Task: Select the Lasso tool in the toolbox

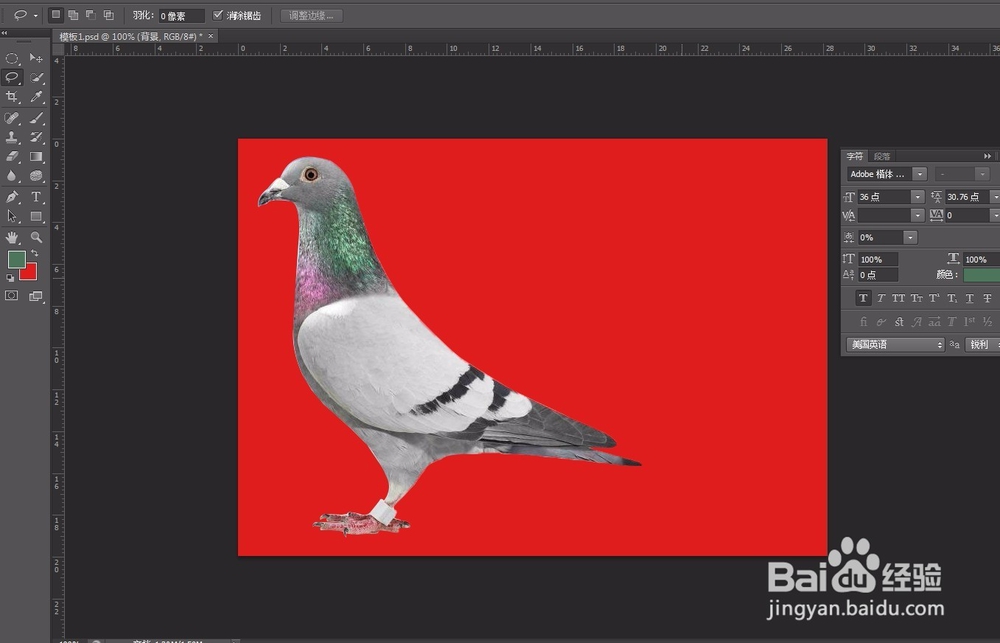Action: click(11, 77)
